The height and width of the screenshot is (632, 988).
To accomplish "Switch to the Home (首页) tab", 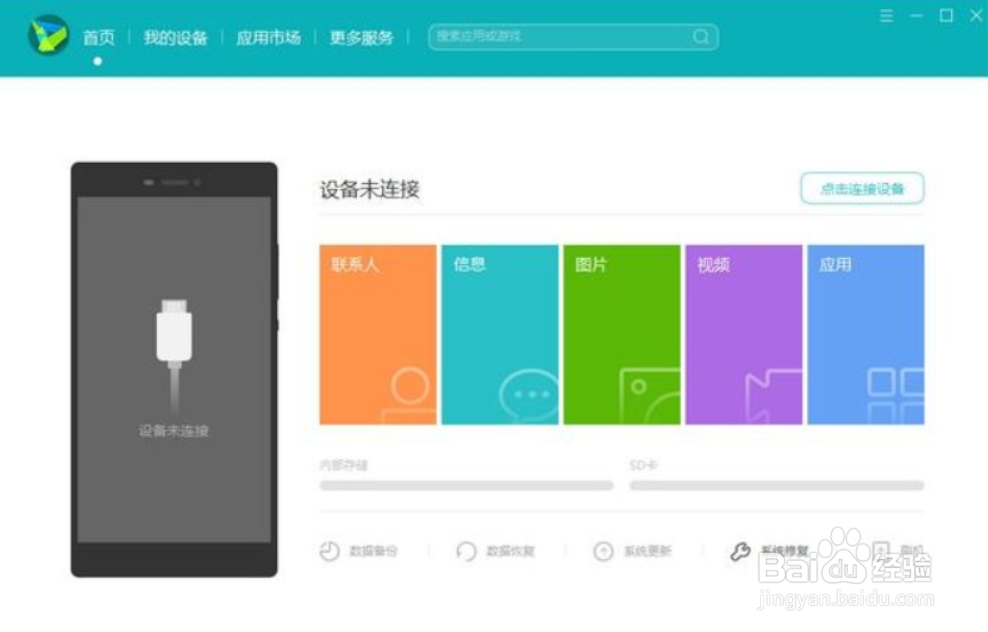I will 98,37.
